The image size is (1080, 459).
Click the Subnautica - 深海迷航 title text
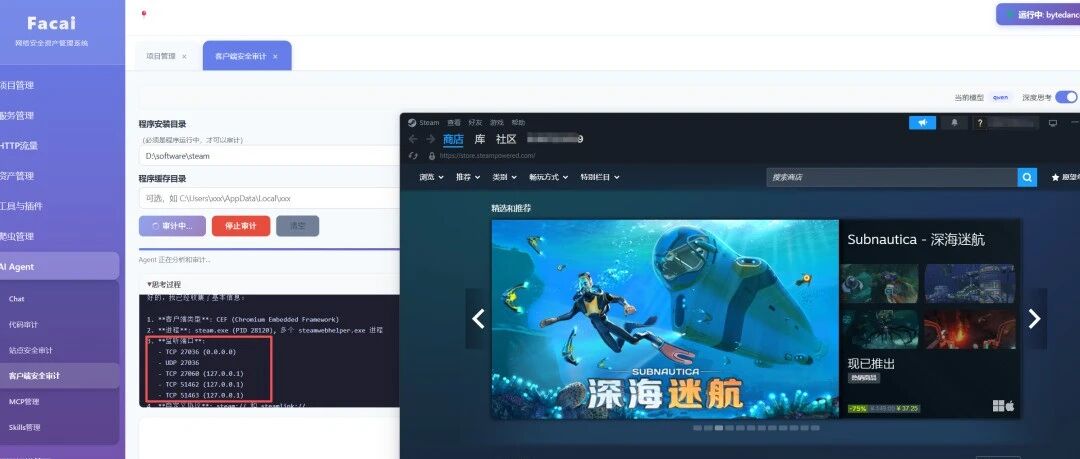click(x=915, y=240)
